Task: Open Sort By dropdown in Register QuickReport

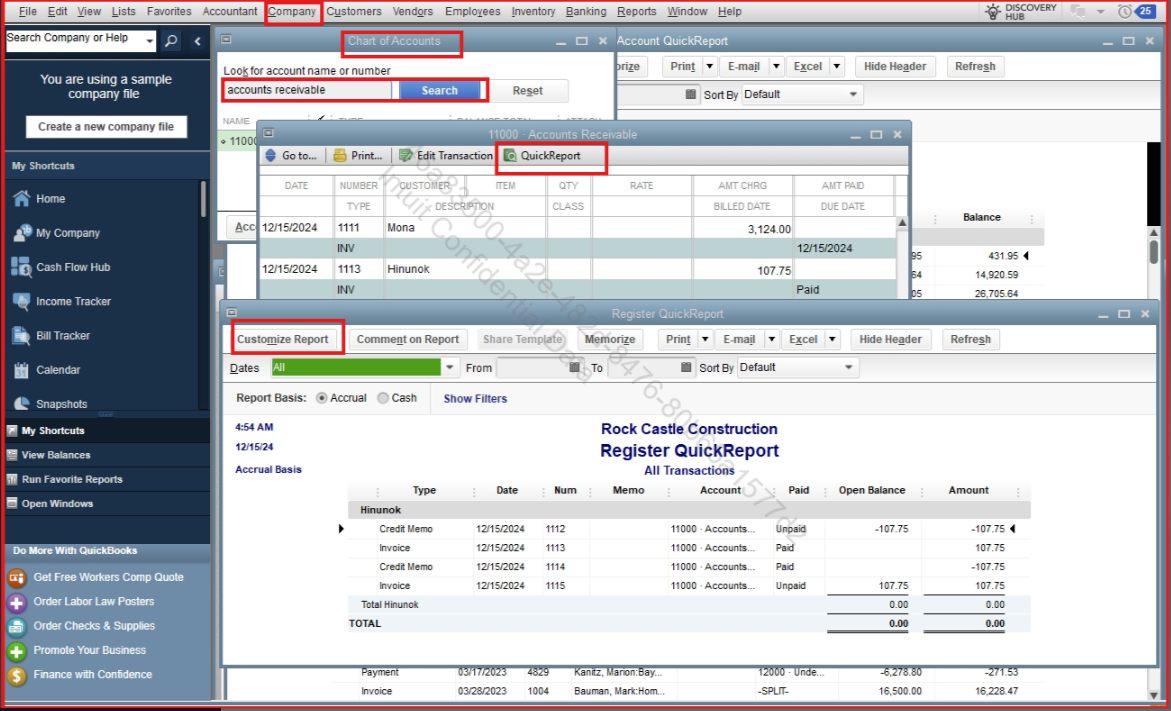Action: [x=848, y=367]
